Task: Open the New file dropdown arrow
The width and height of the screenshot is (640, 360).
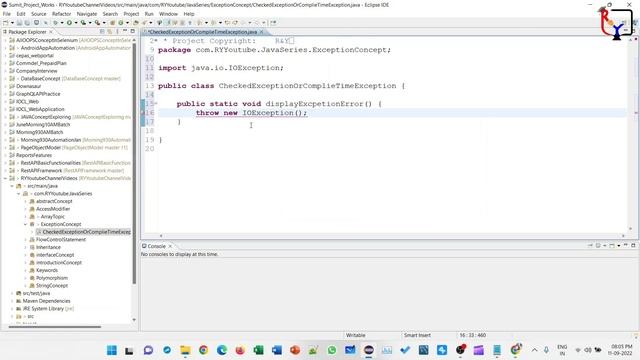Action: click(12, 23)
